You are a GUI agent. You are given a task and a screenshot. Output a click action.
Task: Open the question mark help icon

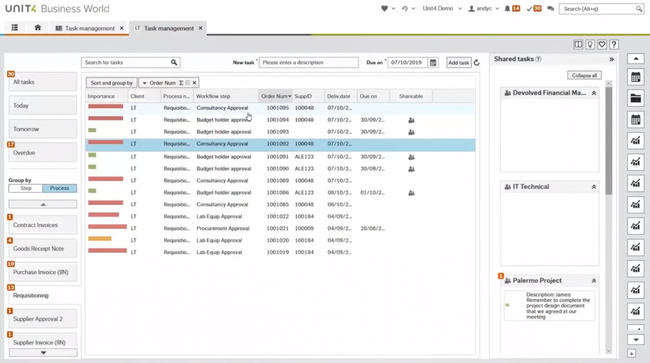coord(614,44)
